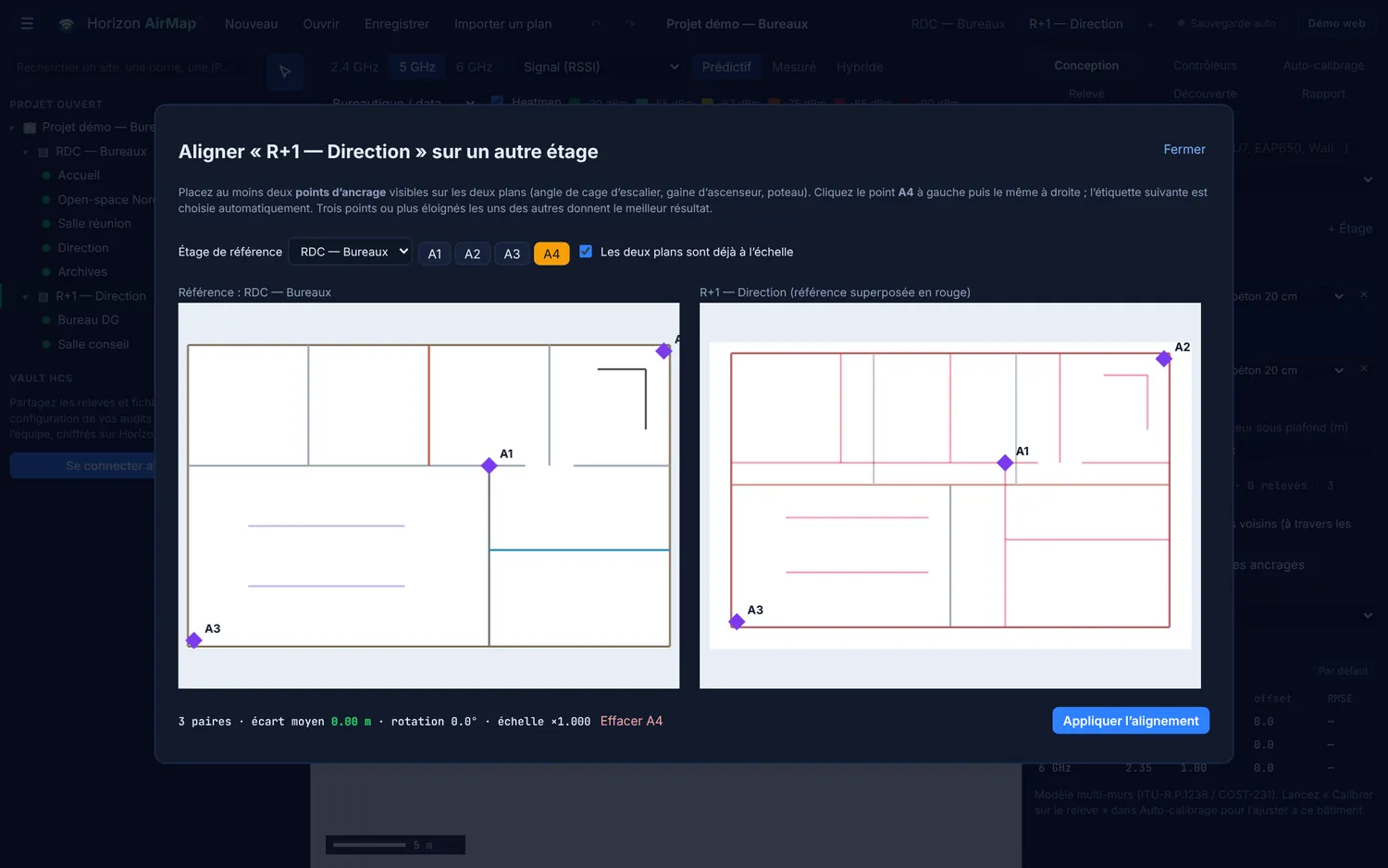Viewport: 1388px width, 868px height.
Task: Click Effacer A4 link
Action: click(x=631, y=721)
